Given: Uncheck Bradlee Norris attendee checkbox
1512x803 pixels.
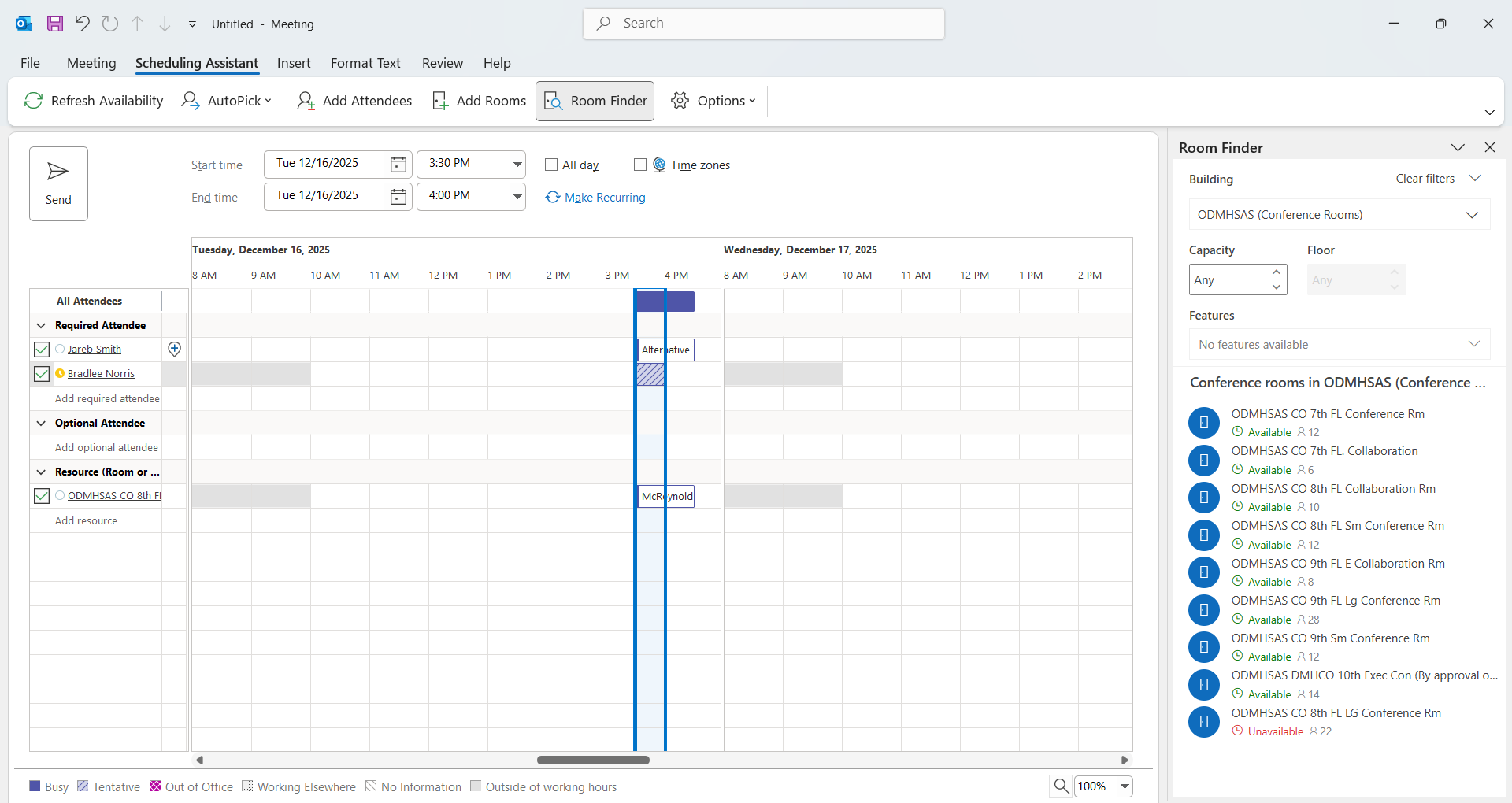Looking at the screenshot, I should tap(42, 374).
